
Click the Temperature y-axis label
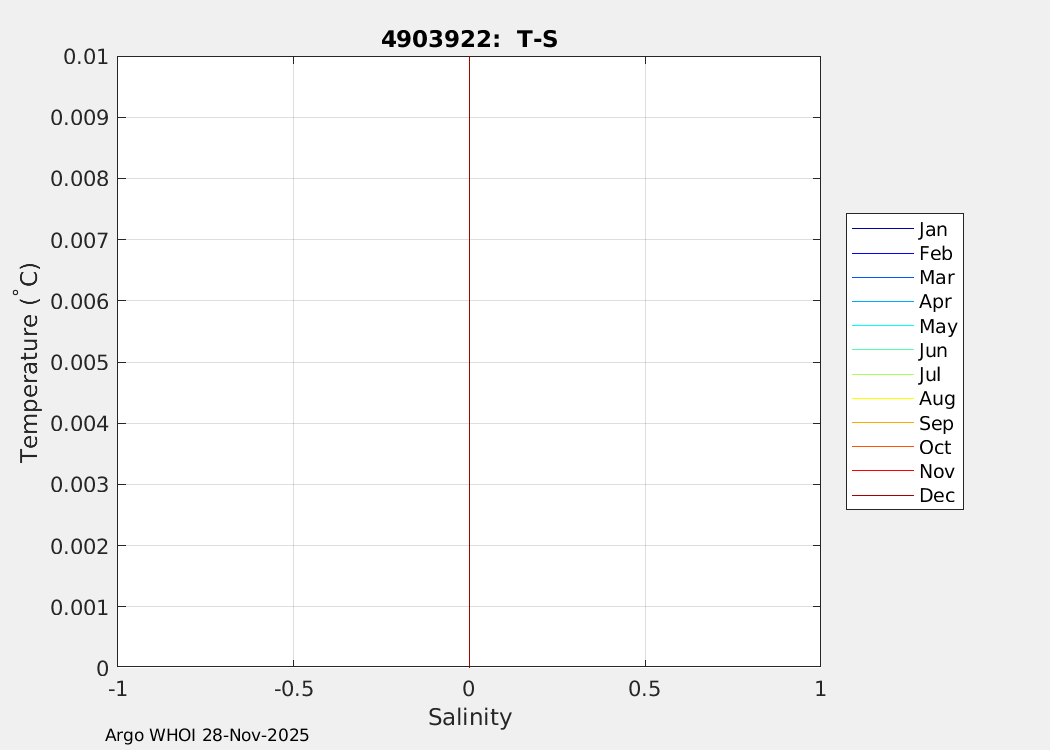click(x=30, y=362)
